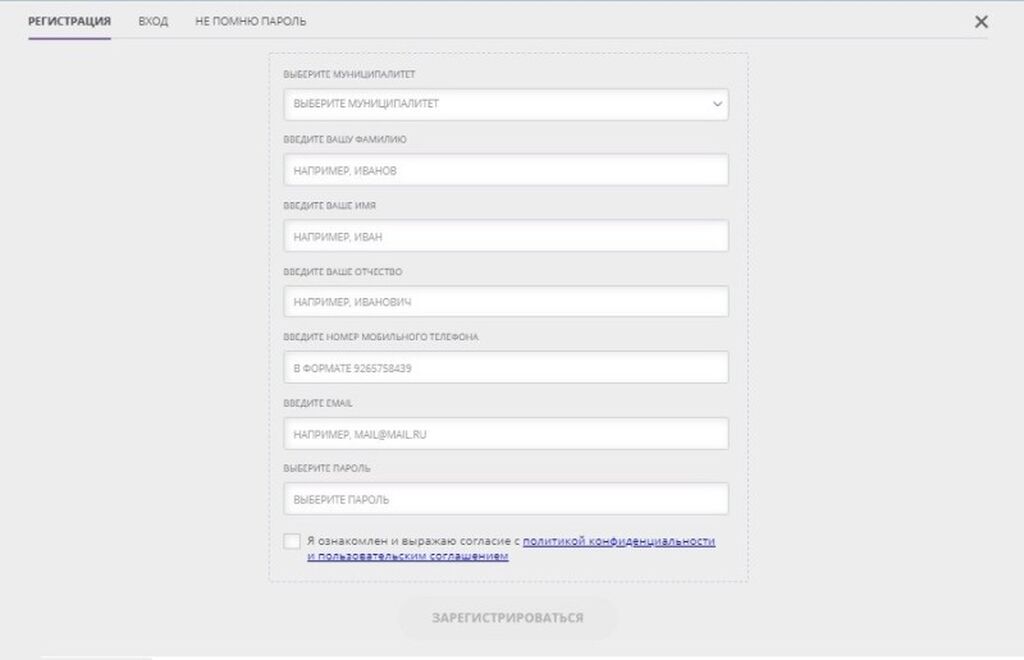Switch to the ВХОД tab
Image resolution: width=1024 pixels, height=660 pixels.
point(153,21)
